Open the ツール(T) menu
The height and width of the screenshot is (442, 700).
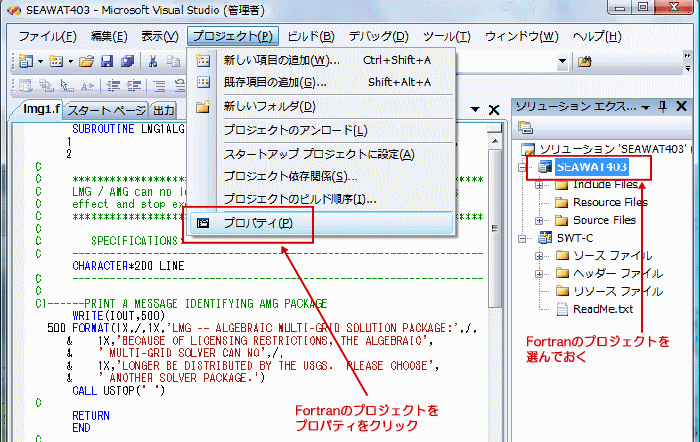(446, 36)
